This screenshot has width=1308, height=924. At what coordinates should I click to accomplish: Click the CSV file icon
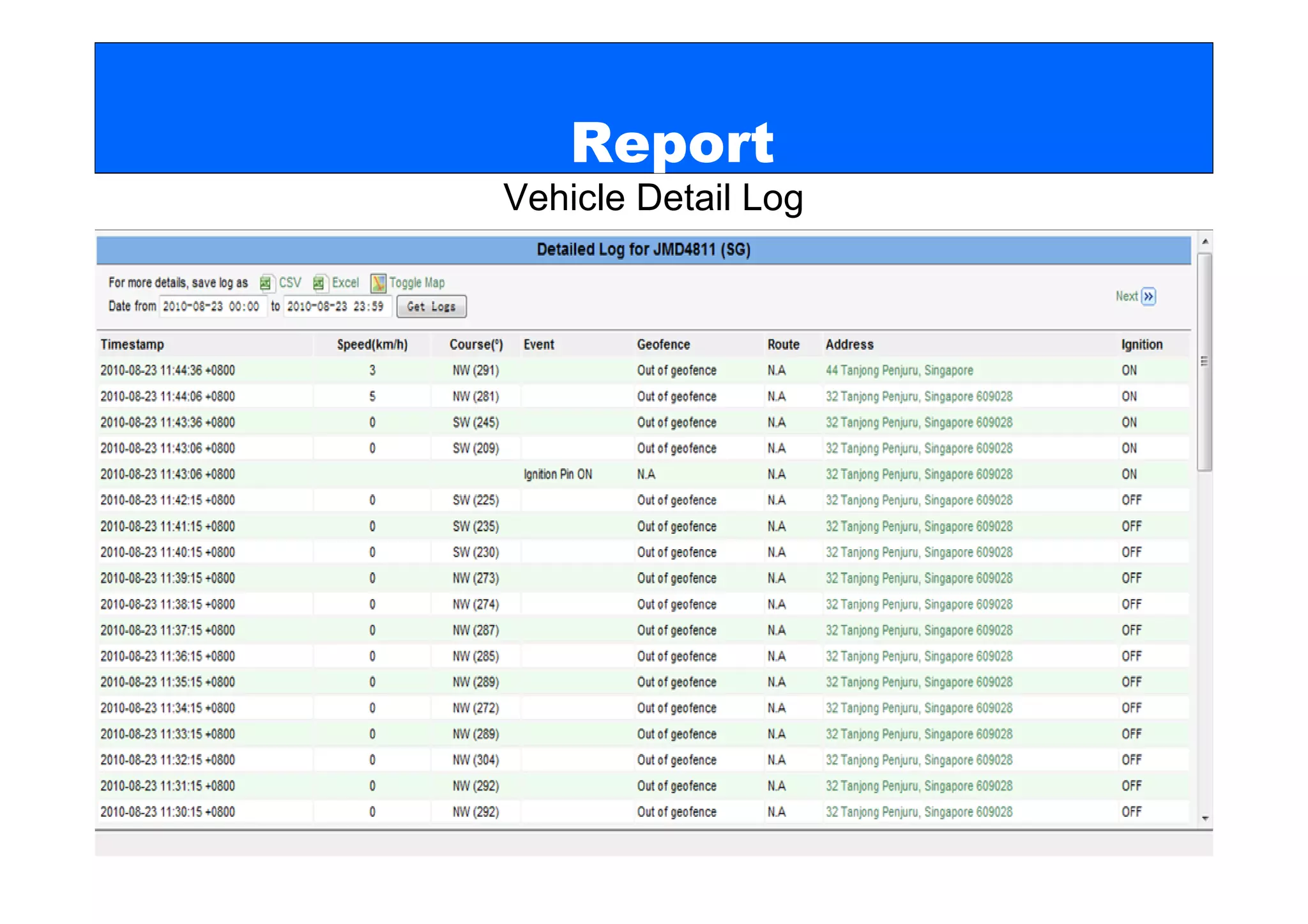(266, 283)
